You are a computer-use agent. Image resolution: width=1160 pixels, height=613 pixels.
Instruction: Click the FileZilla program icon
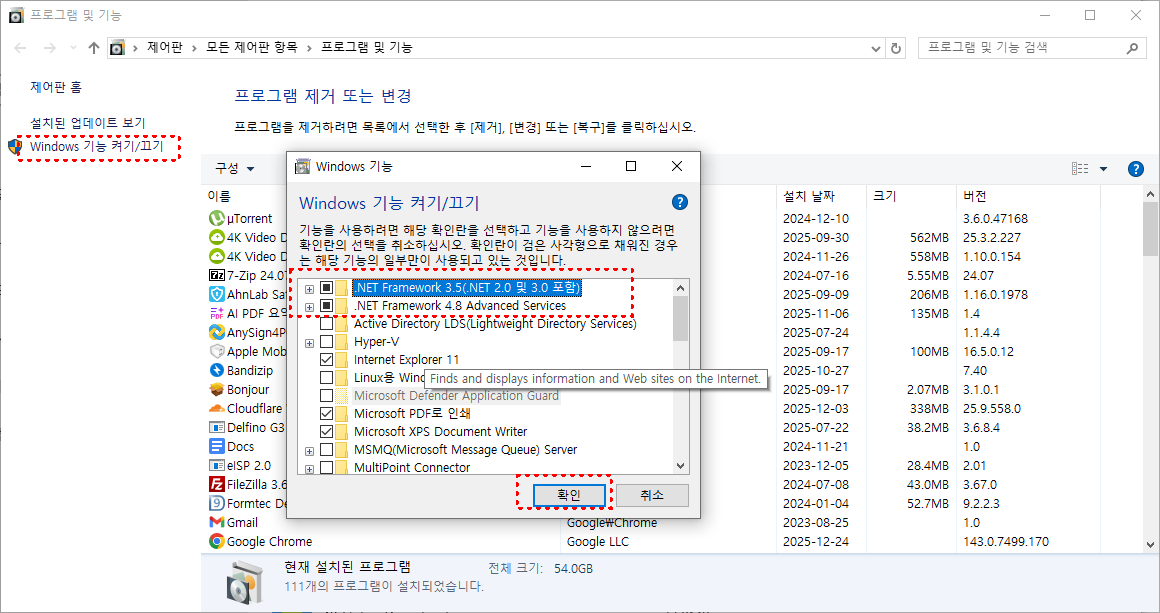click(x=217, y=484)
